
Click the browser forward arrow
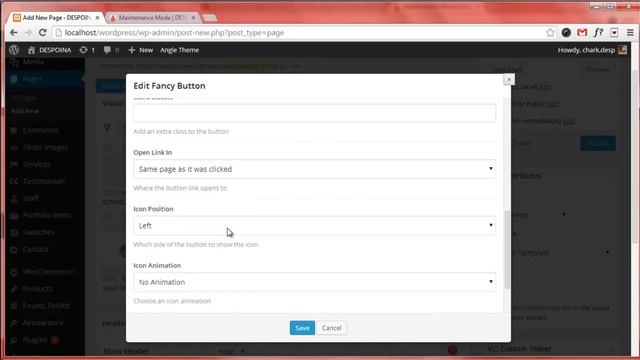28,33
